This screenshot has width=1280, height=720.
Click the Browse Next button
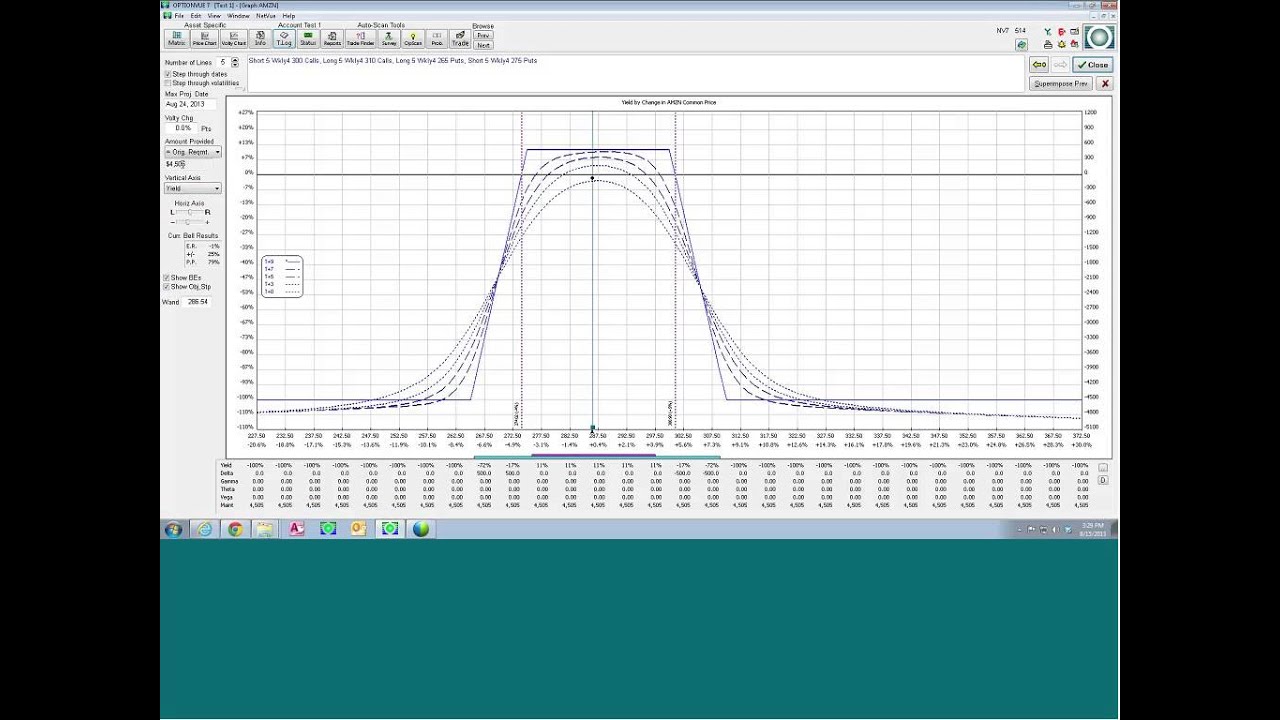pos(483,45)
